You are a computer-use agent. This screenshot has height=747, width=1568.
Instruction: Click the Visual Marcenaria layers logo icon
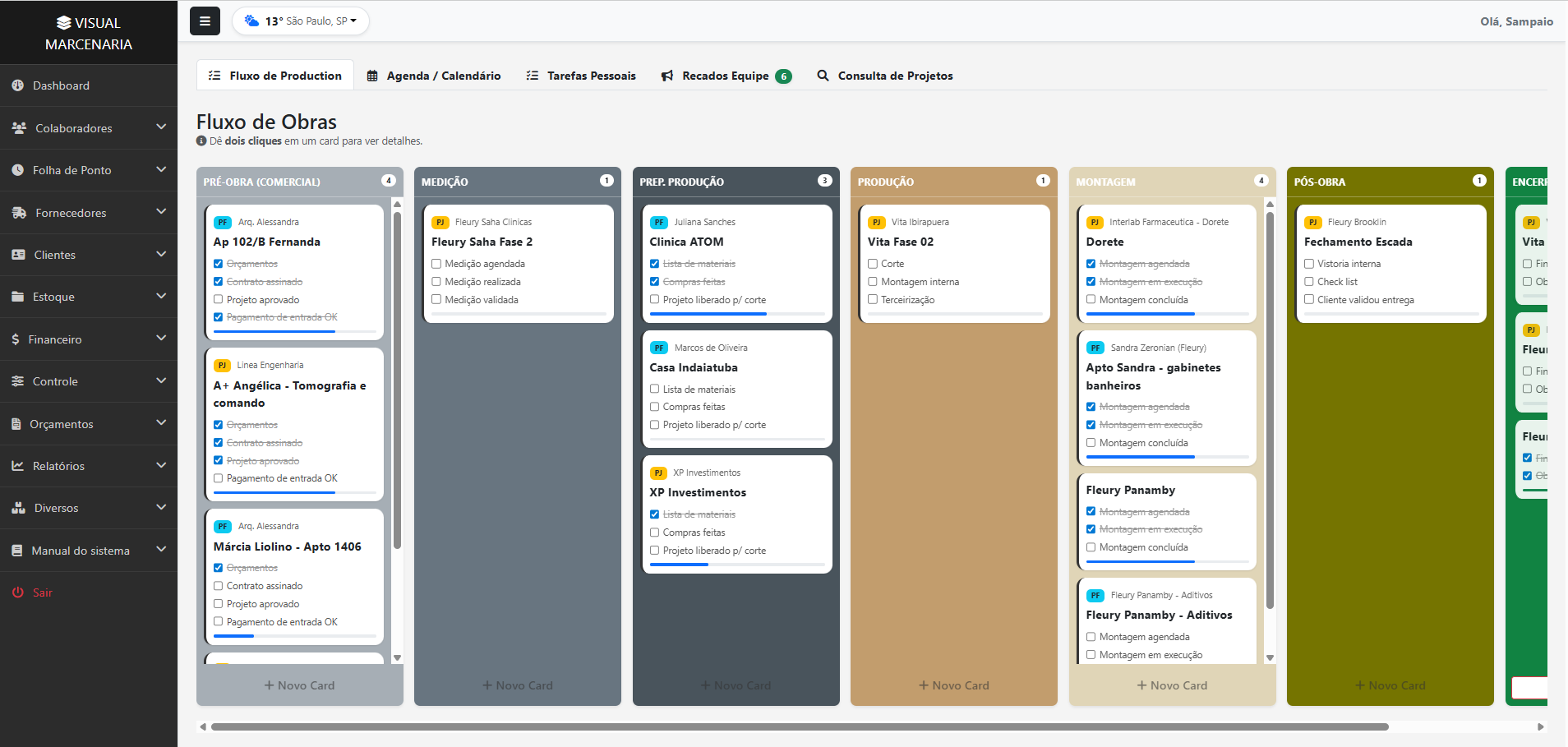pos(64,23)
